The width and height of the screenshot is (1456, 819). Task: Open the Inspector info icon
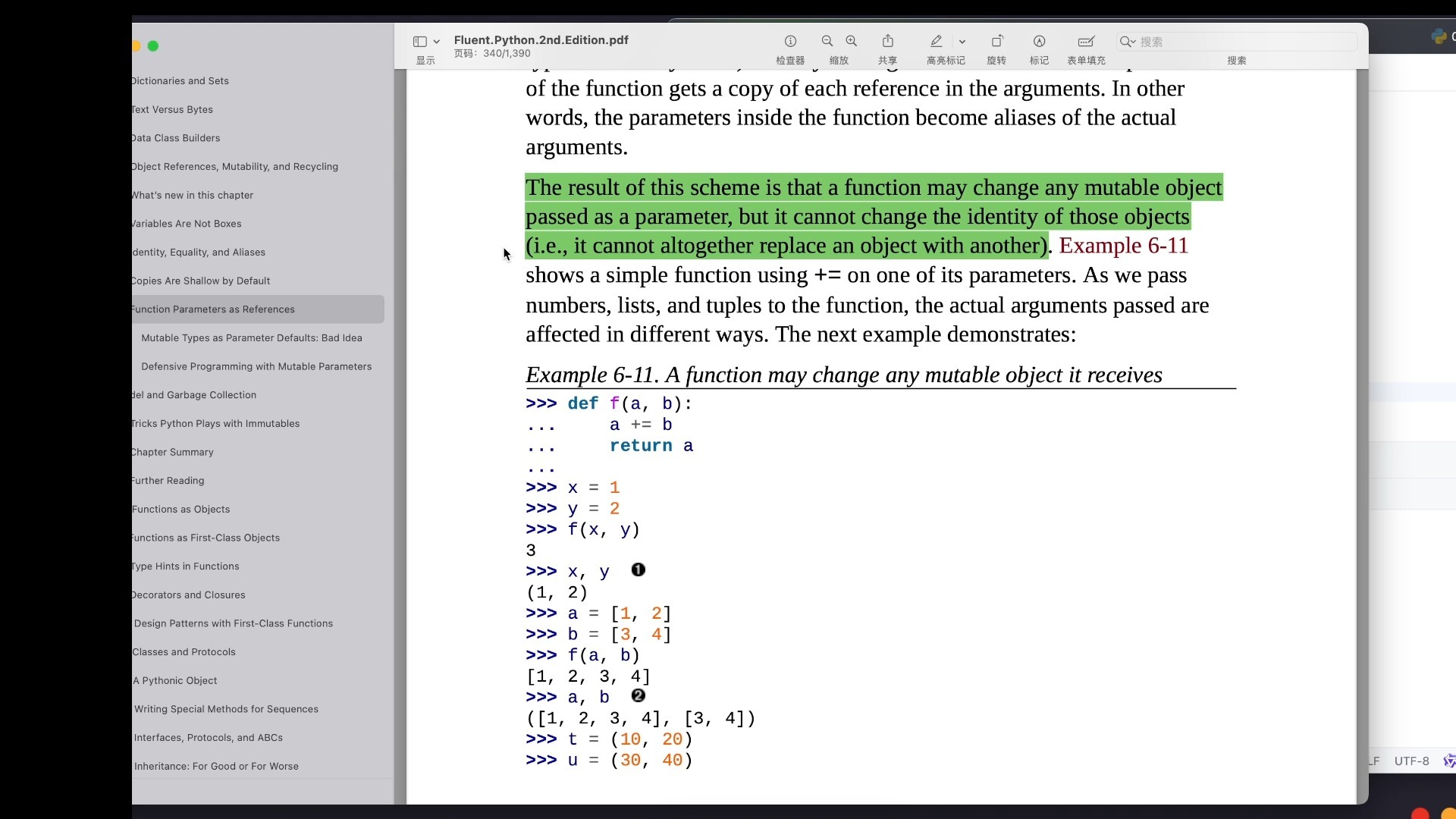[790, 41]
